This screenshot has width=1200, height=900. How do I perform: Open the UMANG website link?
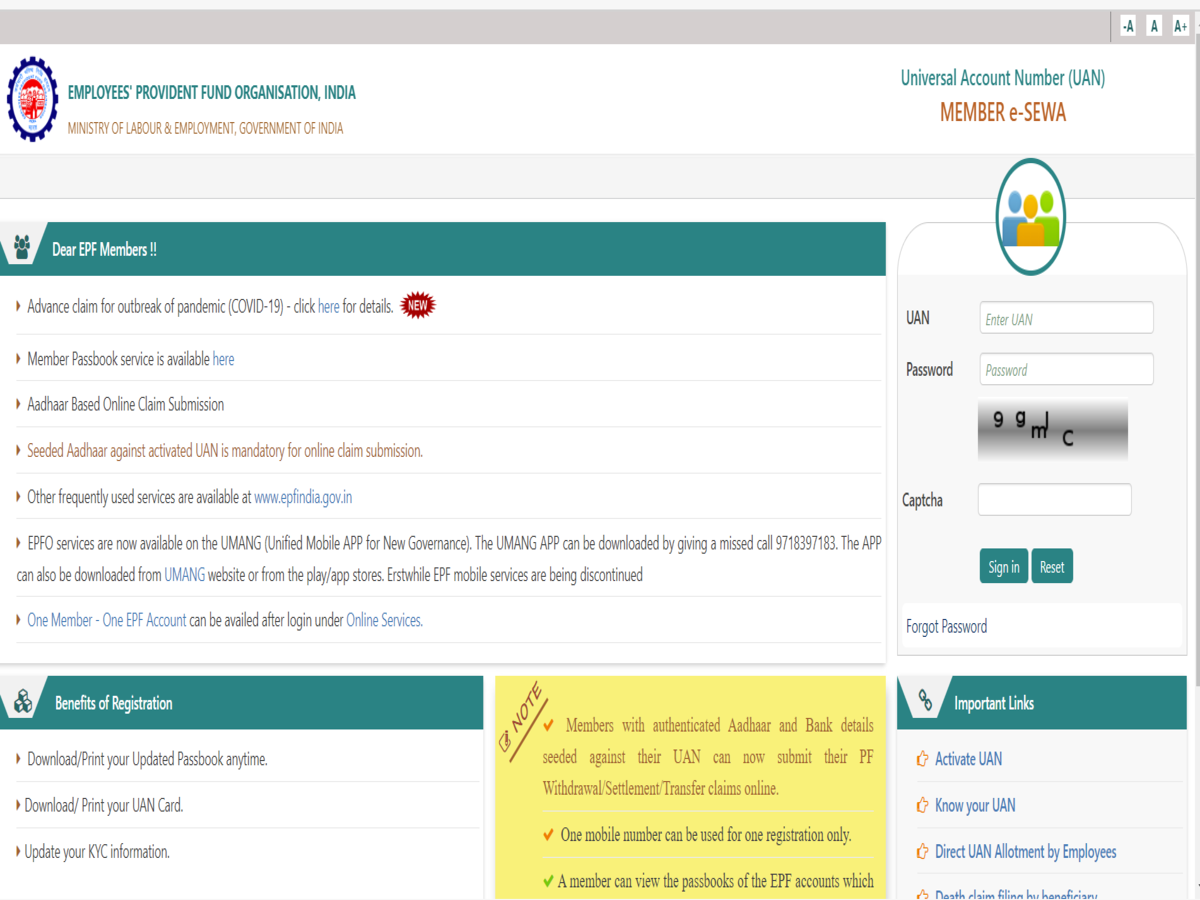(184, 575)
